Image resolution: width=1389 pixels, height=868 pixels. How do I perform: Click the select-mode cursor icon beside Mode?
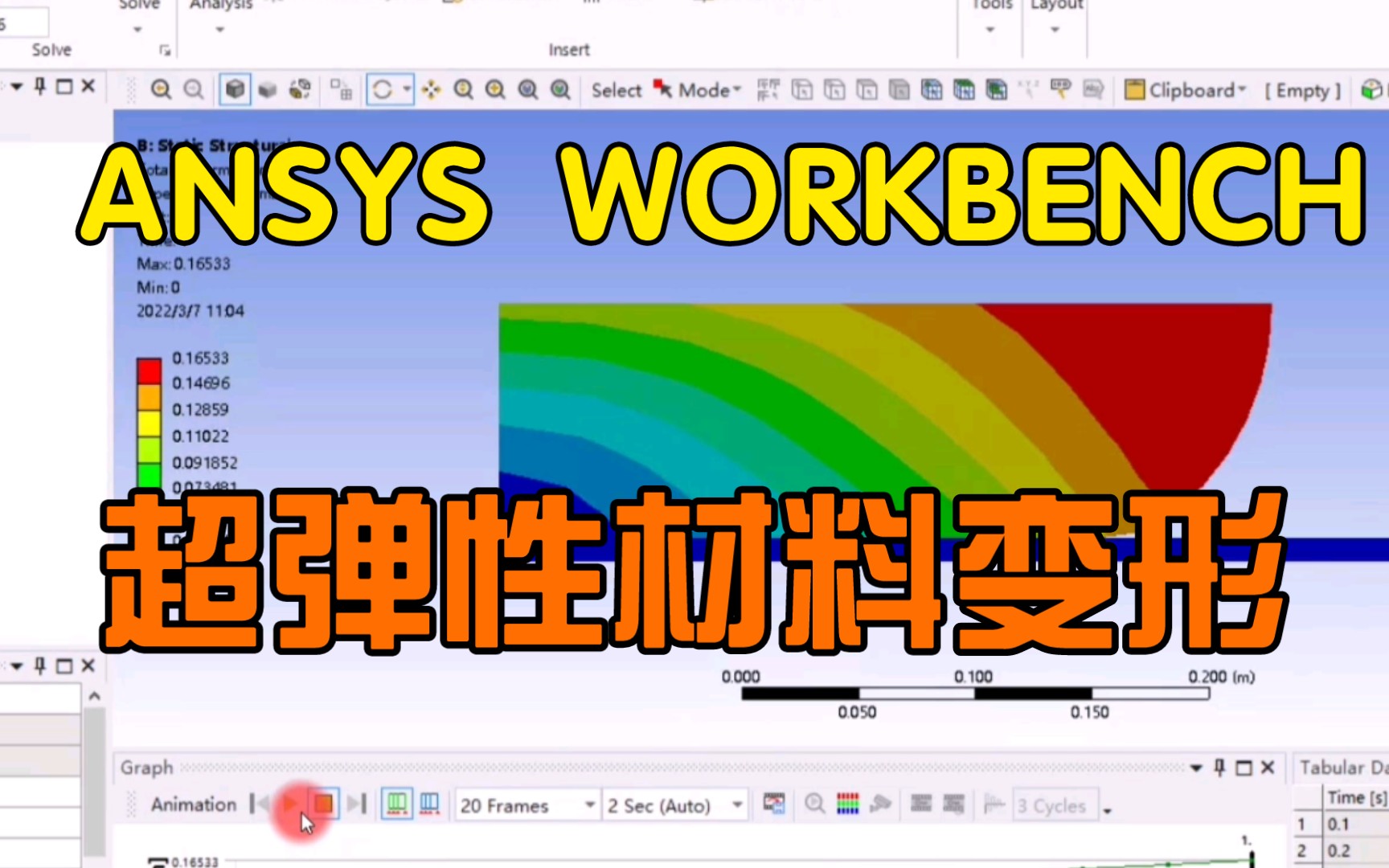(x=662, y=88)
